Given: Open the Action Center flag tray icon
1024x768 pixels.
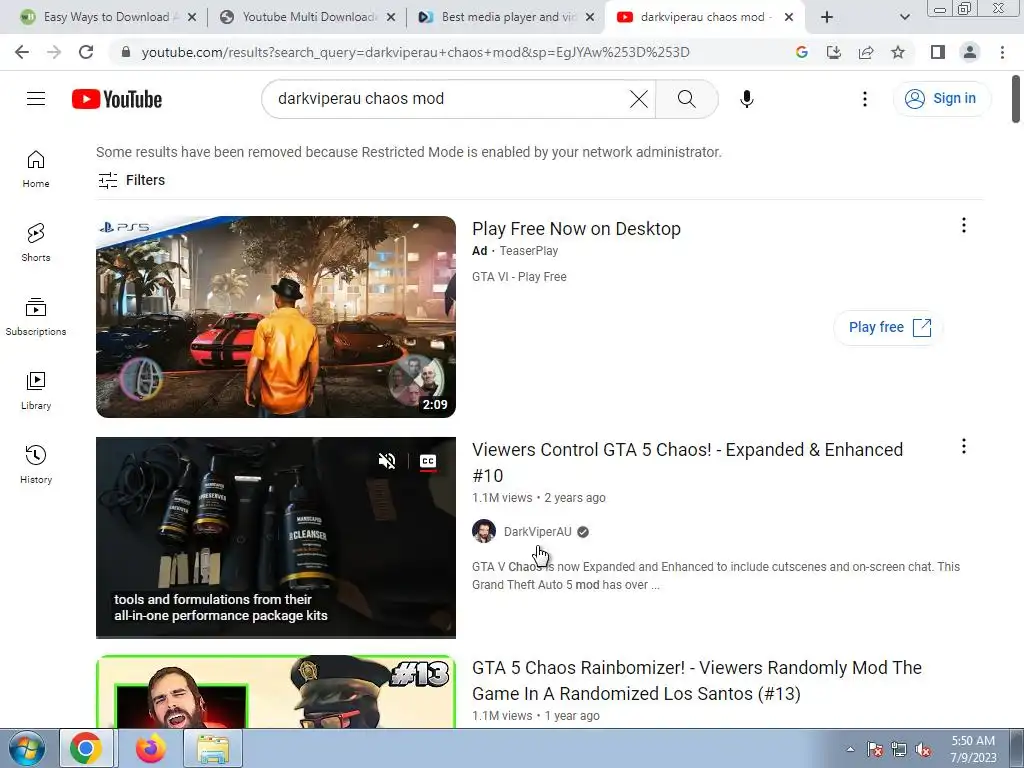Looking at the screenshot, I should point(875,750).
